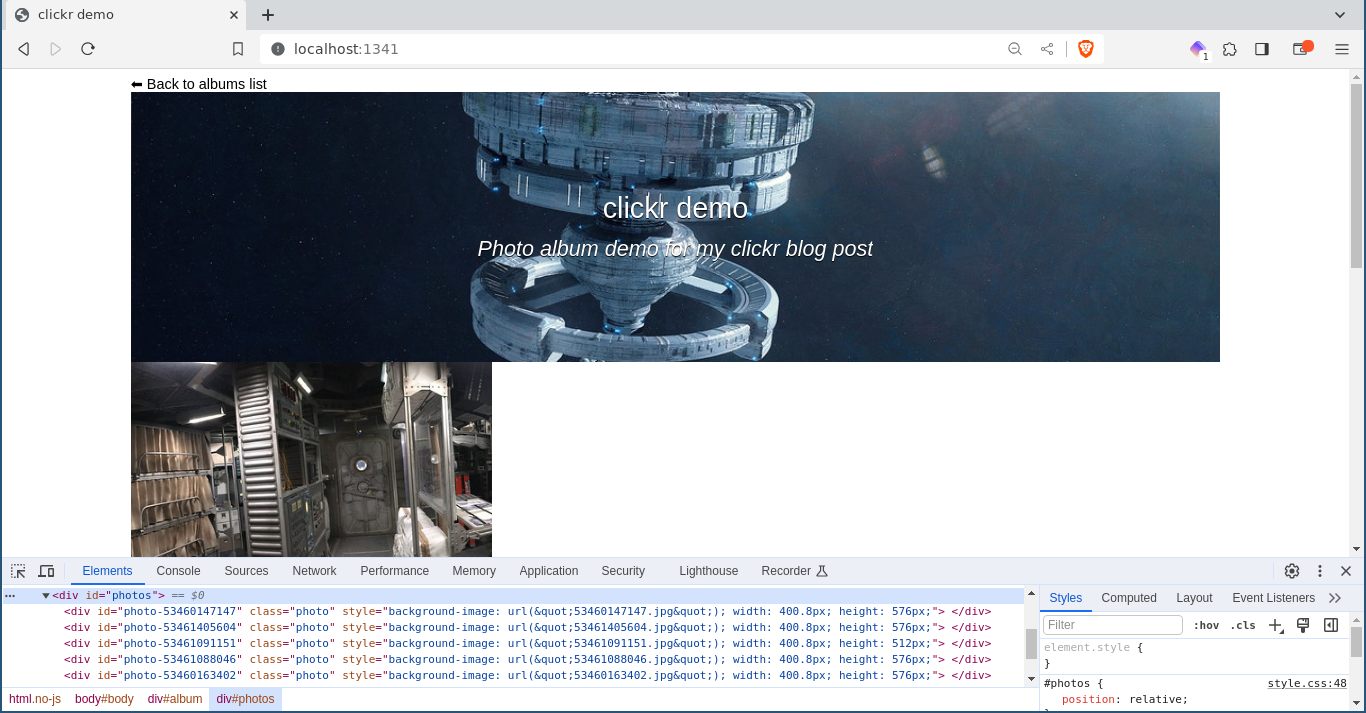Screen dimensions: 1366x713
Task: Click body#body in the breadcrumb
Action: (104, 699)
